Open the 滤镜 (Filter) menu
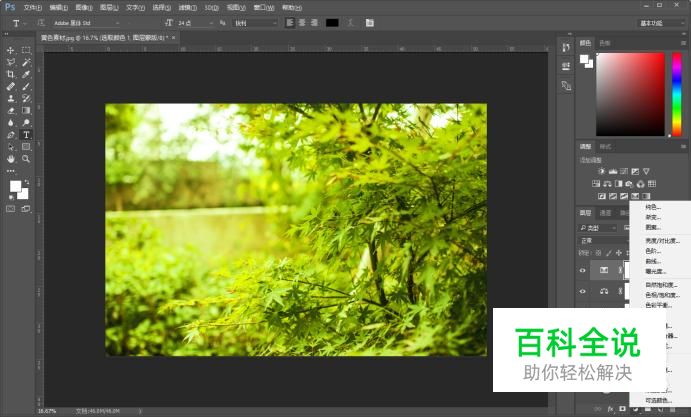691x417 pixels. [x=187, y=7]
